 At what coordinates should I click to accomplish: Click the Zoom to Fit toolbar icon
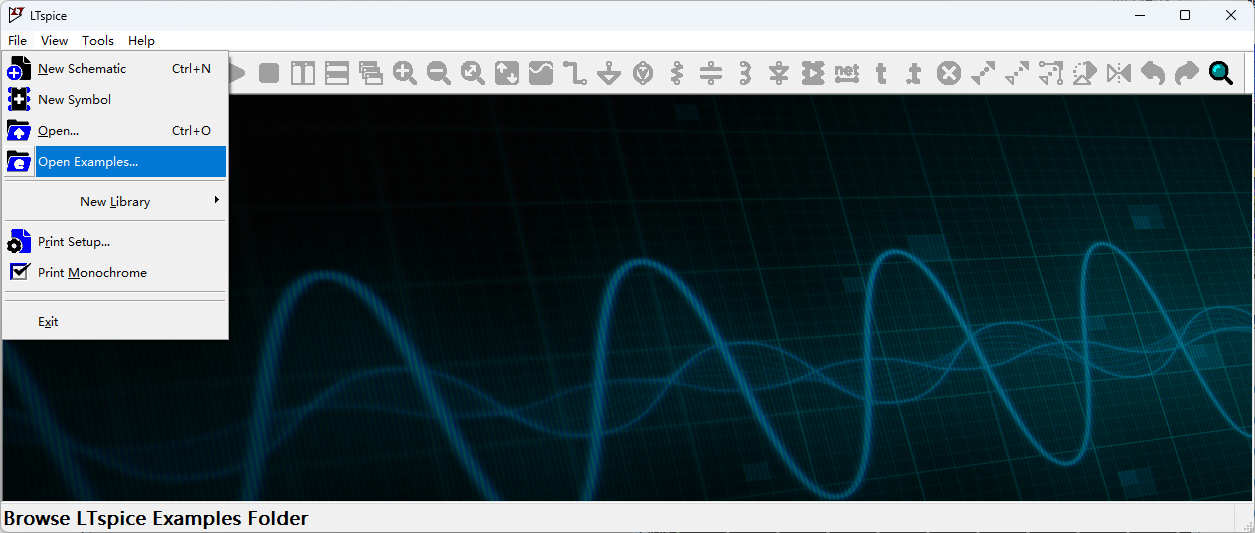pos(473,73)
